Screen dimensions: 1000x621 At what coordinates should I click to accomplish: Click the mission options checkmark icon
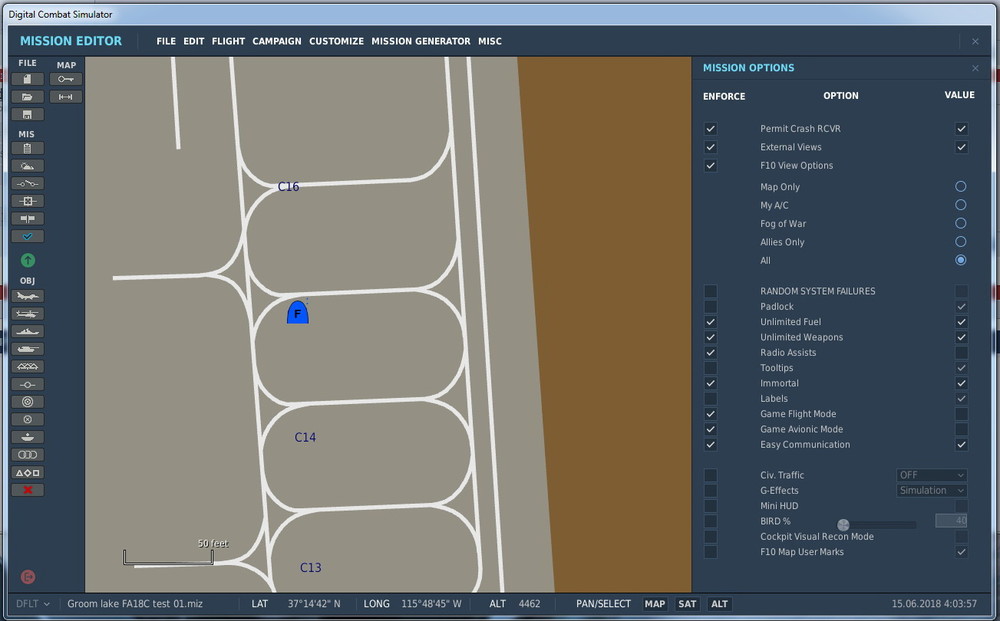27,237
